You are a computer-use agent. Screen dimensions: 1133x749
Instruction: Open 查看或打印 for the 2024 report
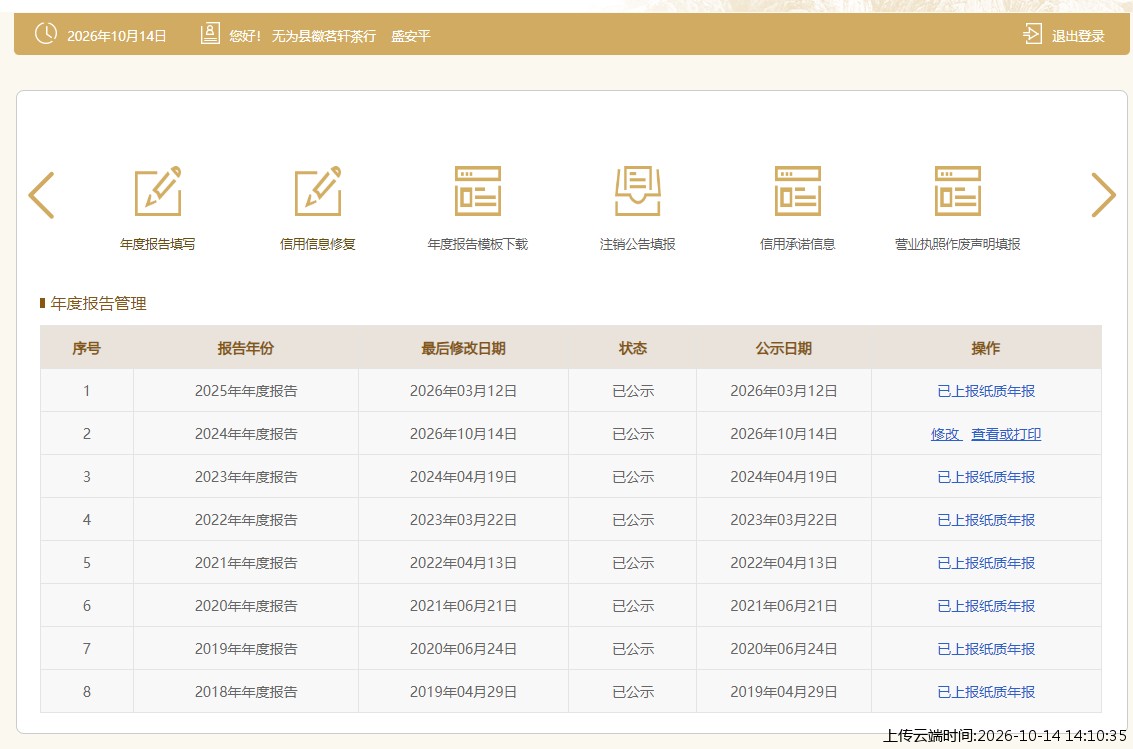pyautogui.click(x=1006, y=434)
